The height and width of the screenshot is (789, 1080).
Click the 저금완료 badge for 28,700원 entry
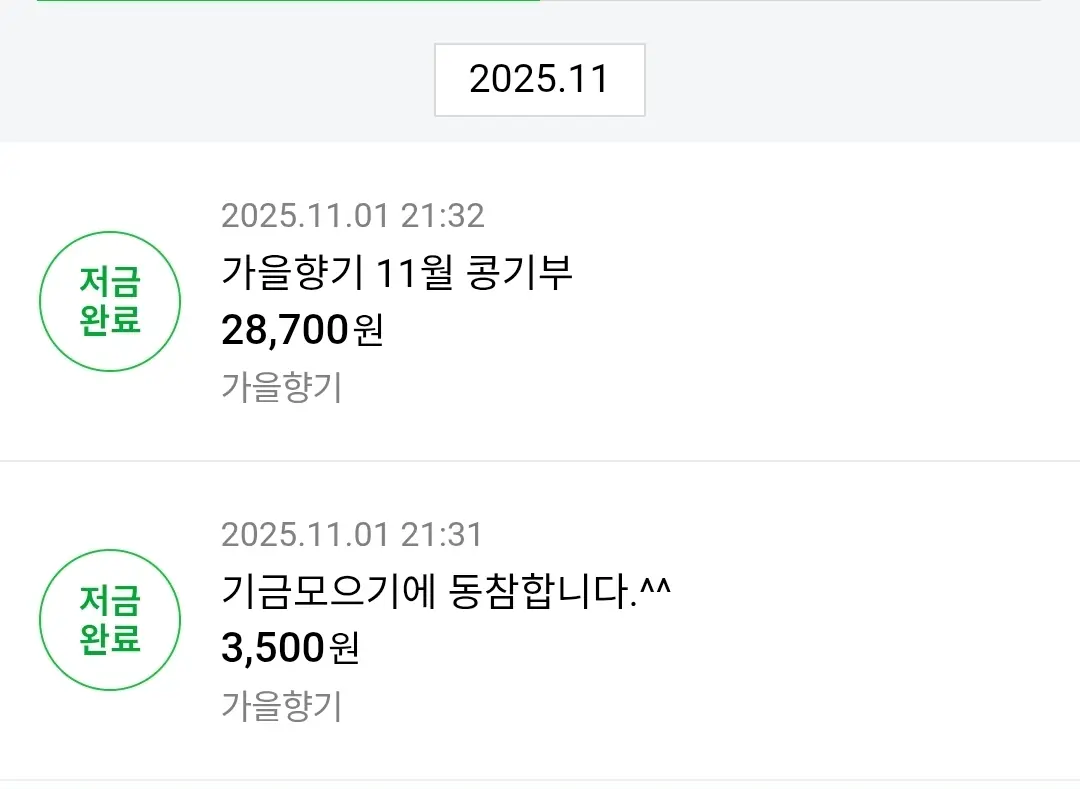pyautogui.click(x=110, y=301)
